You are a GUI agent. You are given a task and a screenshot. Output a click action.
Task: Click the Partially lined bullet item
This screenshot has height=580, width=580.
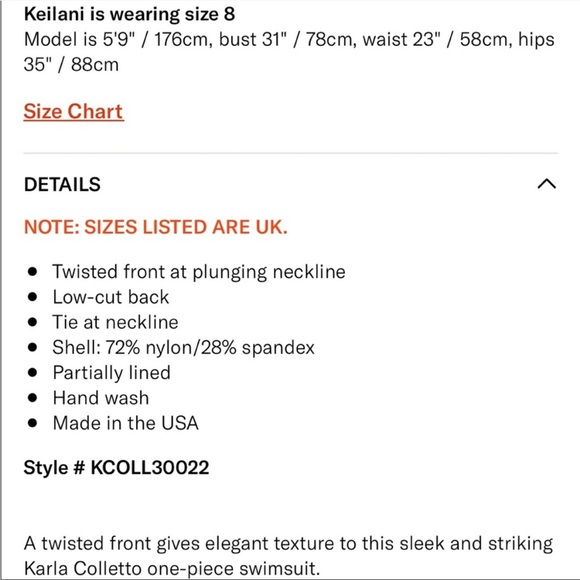[x=111, y=373]
